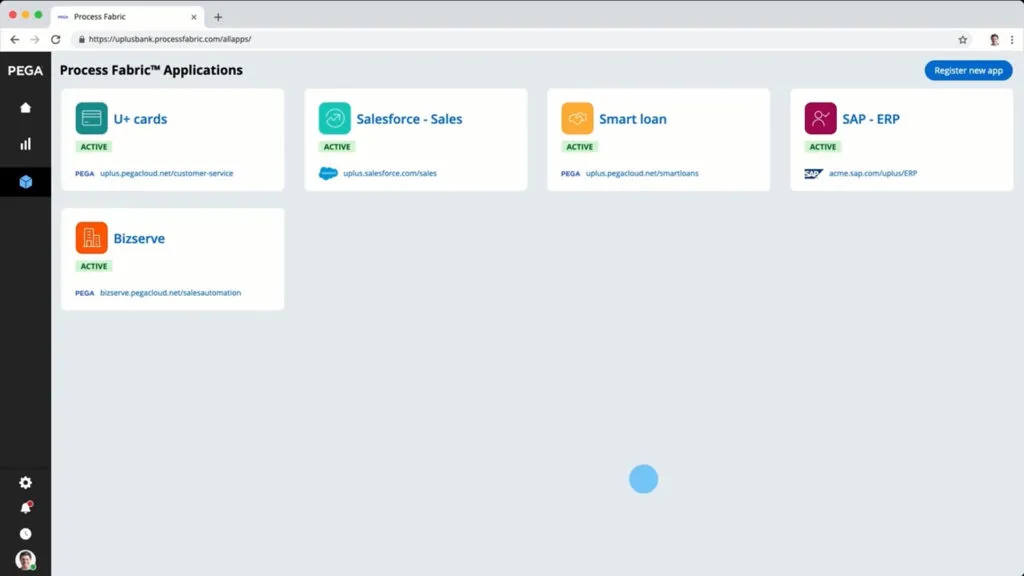The height and width of the screenshot is (576, 1024).
Task: Click PEGA logo beside smartloans link
Action: [570, 174]
